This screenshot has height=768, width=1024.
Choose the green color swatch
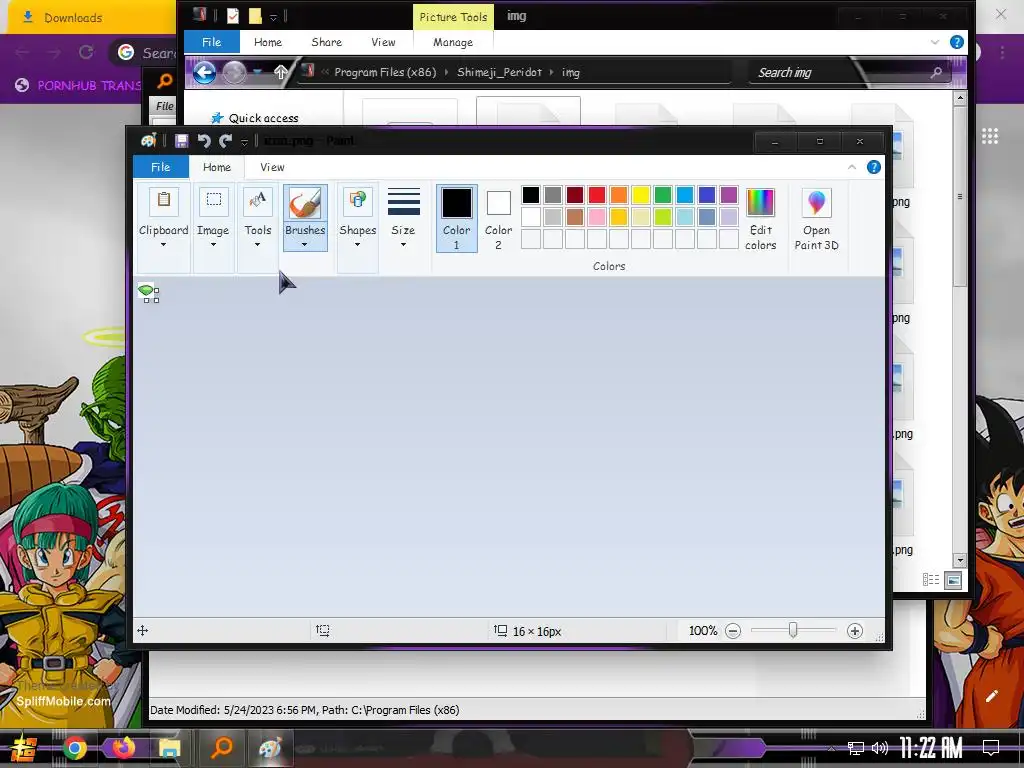663,195
